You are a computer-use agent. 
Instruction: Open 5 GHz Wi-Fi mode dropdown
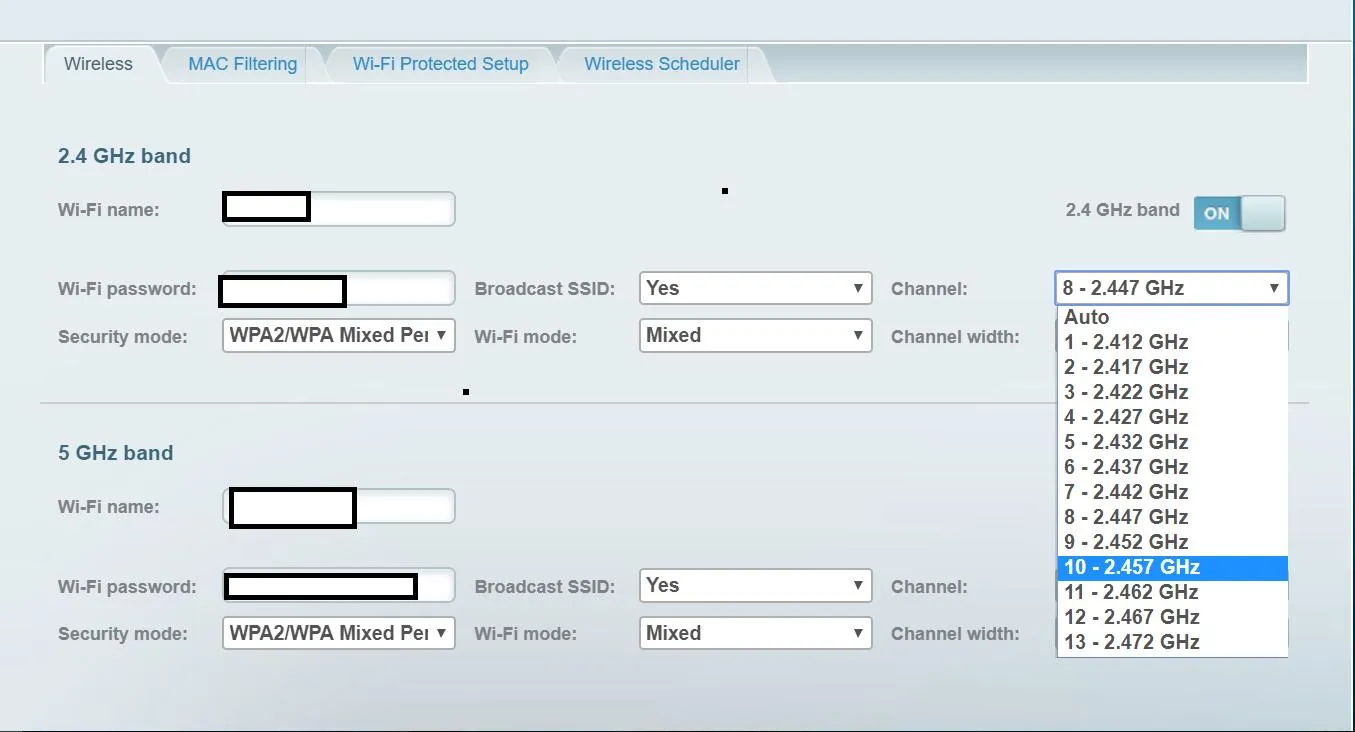tap(755, 633)
